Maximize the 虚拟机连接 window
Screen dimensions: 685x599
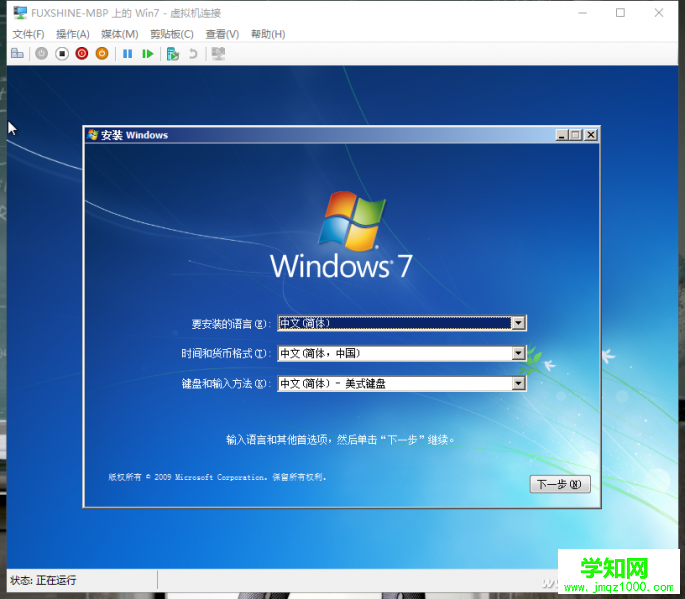(620, 13)
